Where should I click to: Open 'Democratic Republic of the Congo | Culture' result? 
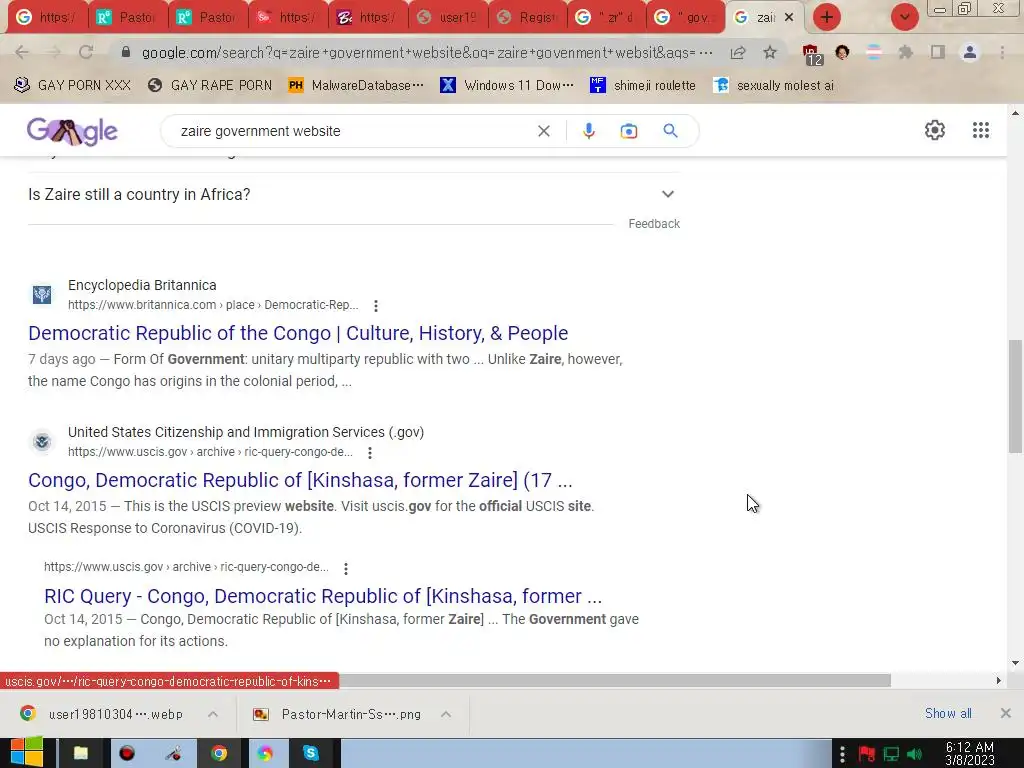coord(298,333)
